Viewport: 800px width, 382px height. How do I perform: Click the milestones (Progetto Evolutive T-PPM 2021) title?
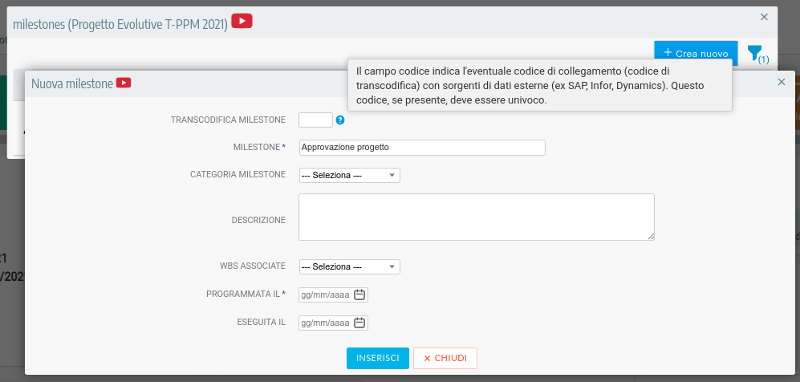click(120, 24)
